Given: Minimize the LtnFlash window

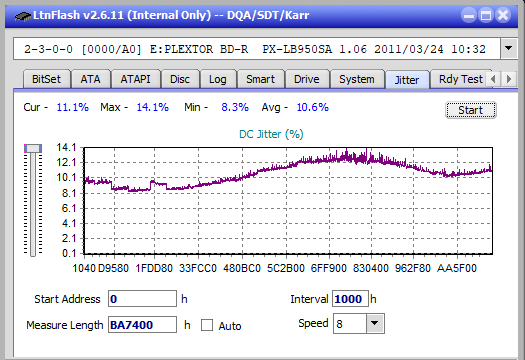Looking at the screenshot, I should [x=469, y=15].
